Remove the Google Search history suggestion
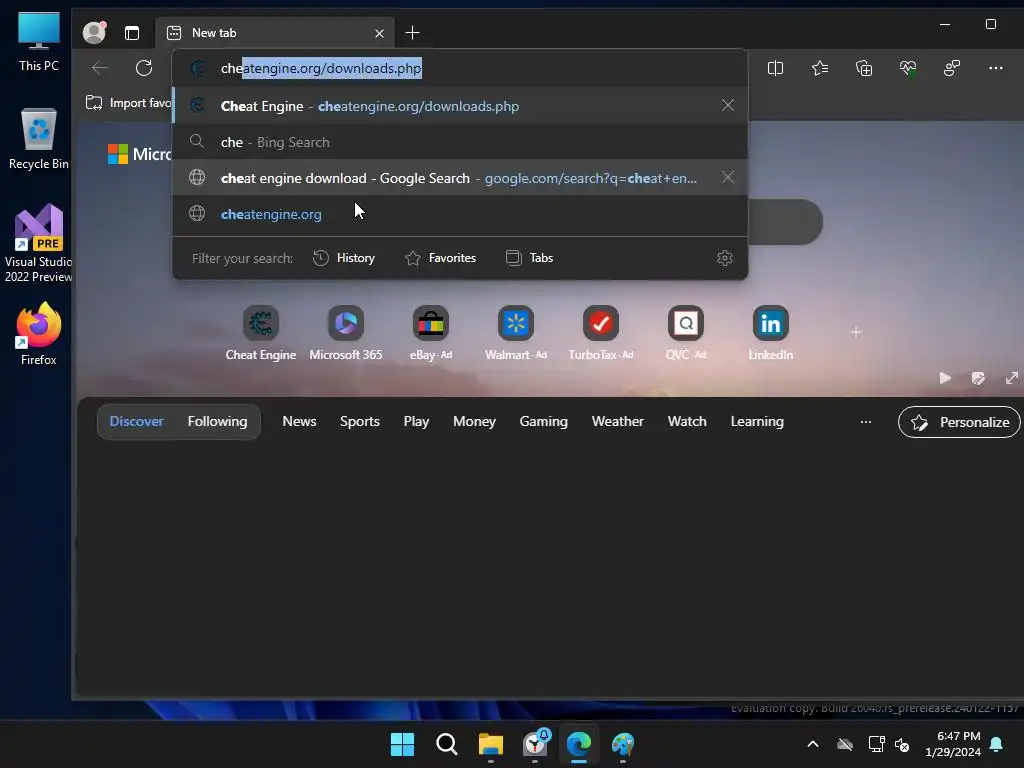The height and width of the screenshot is (768, 1024). (x=728, y=177)
